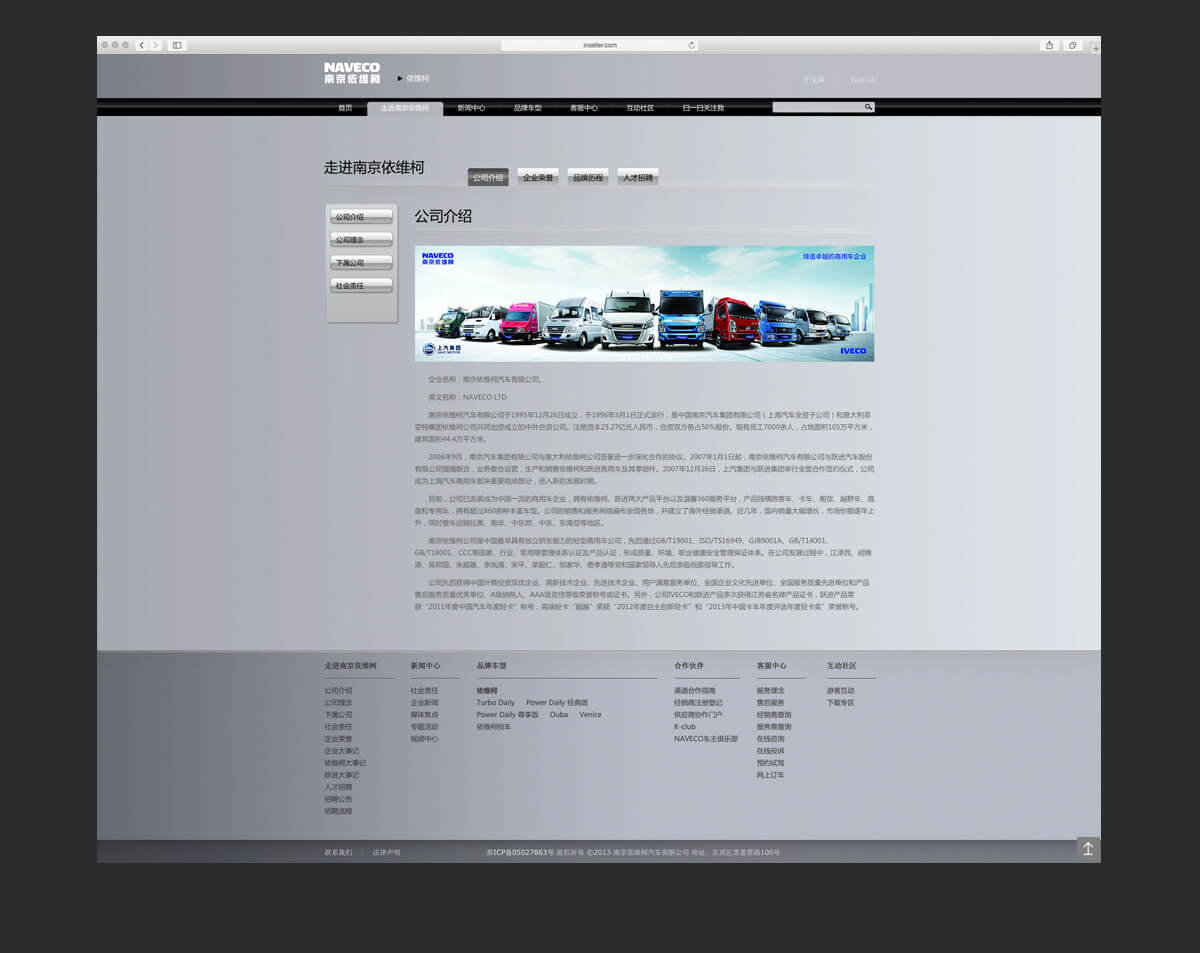Click the inseller.com address bar
This screenshot has height=953, width=1200.
[600, 45]
